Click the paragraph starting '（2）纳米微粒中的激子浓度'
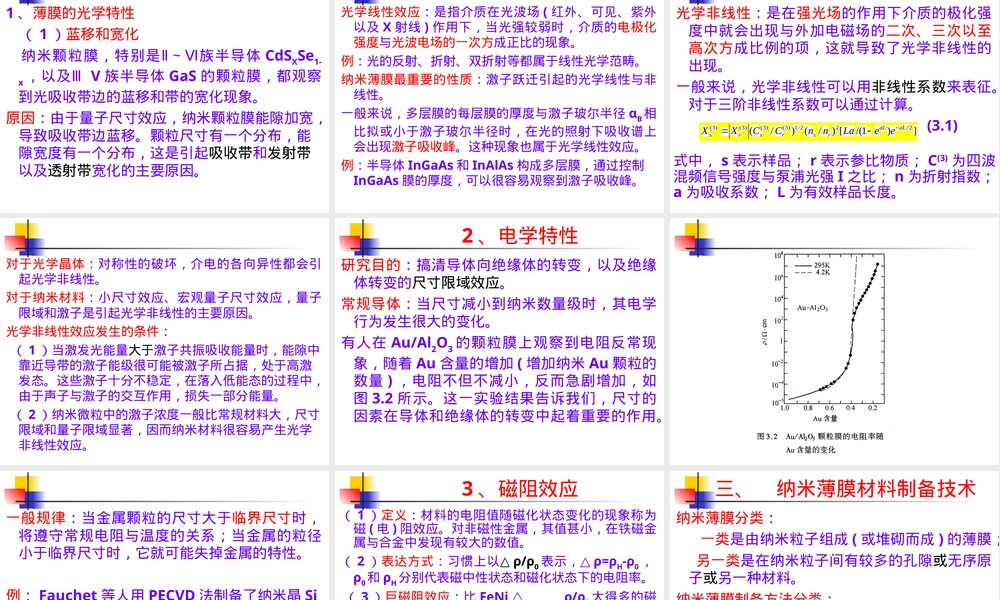The width and height of the screenshot is (1000, 600). (x=168, y=430)
